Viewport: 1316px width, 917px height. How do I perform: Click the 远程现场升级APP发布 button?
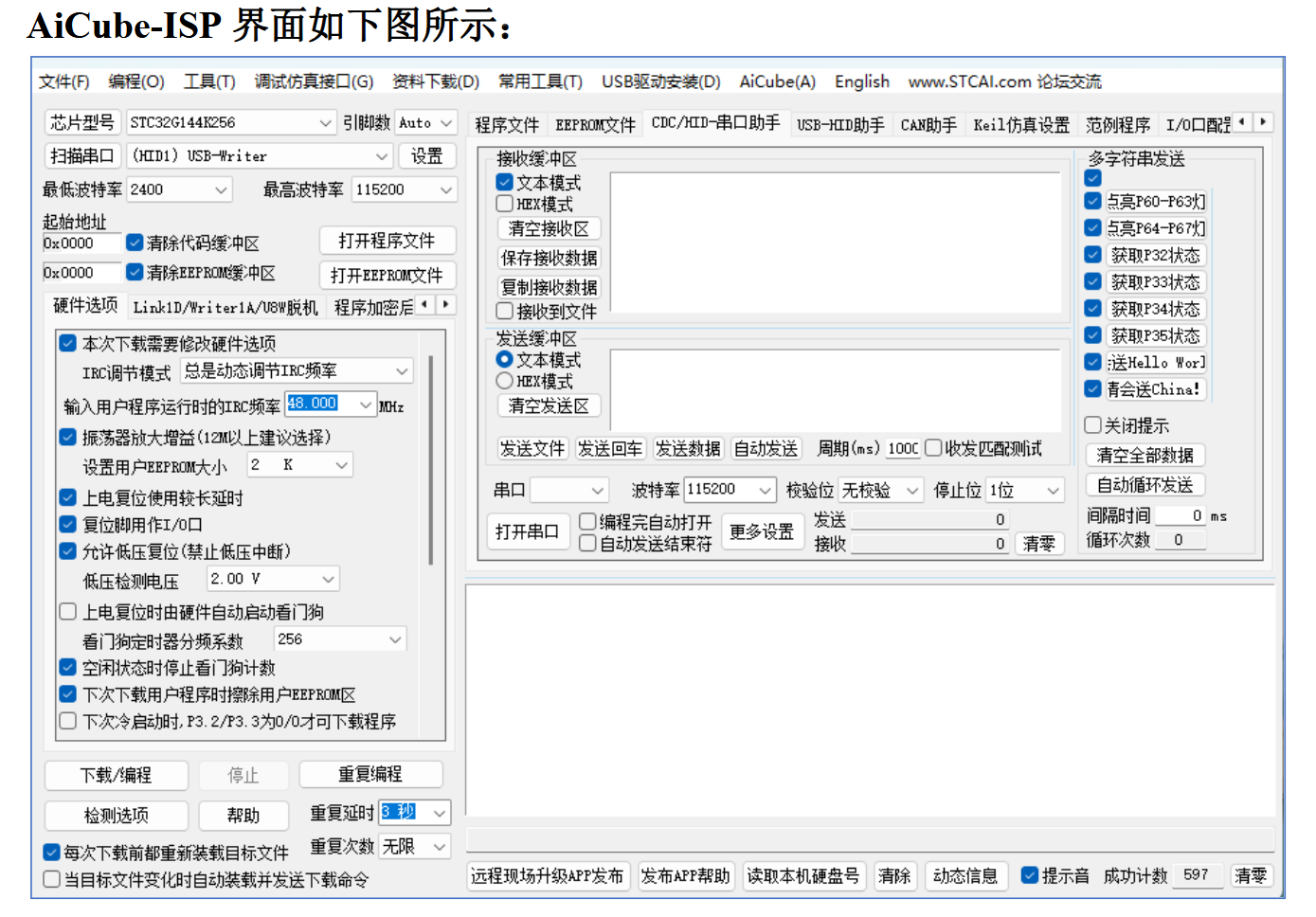(548, 875)
